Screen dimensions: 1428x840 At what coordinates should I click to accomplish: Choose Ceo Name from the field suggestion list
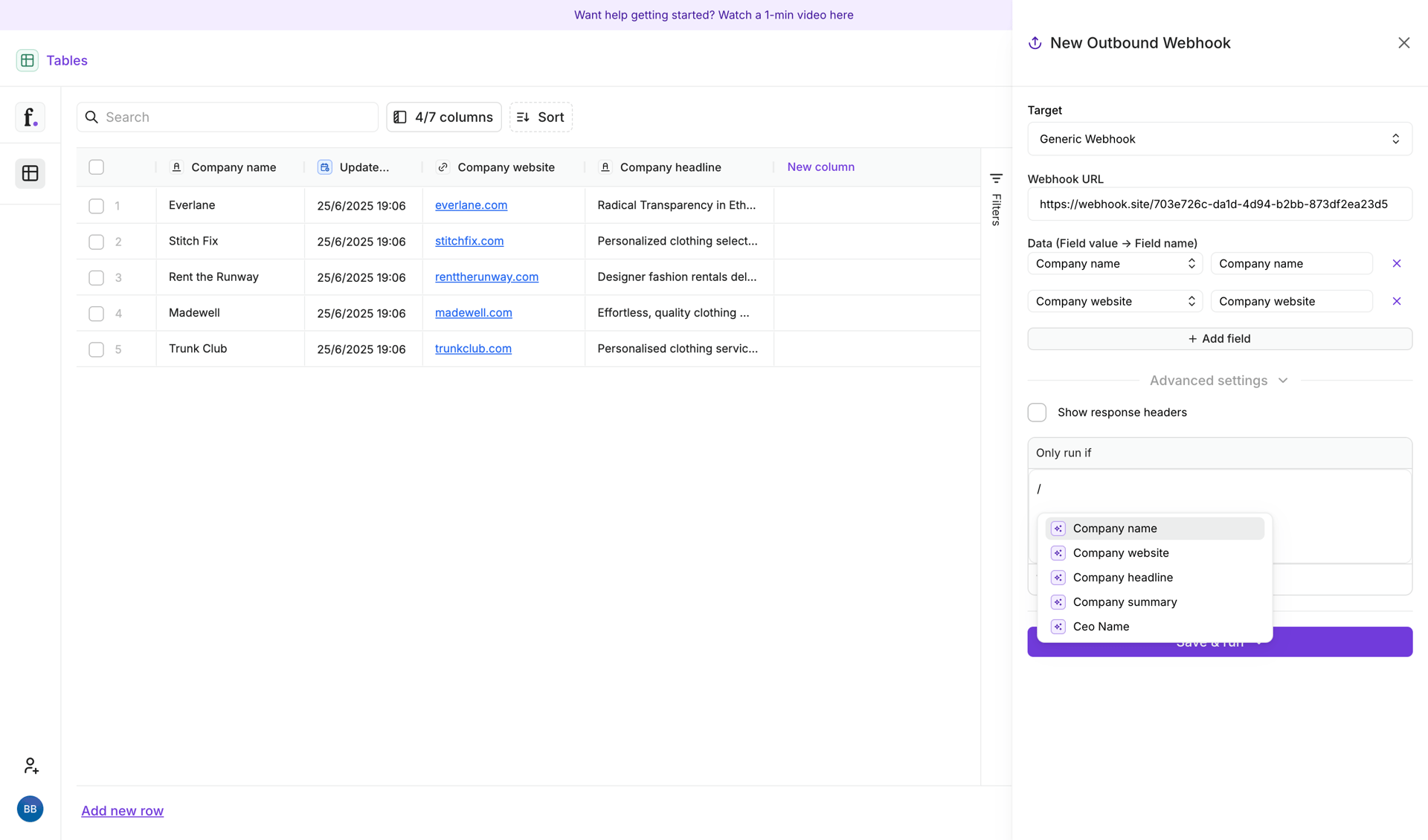(x=1102, y=626)
